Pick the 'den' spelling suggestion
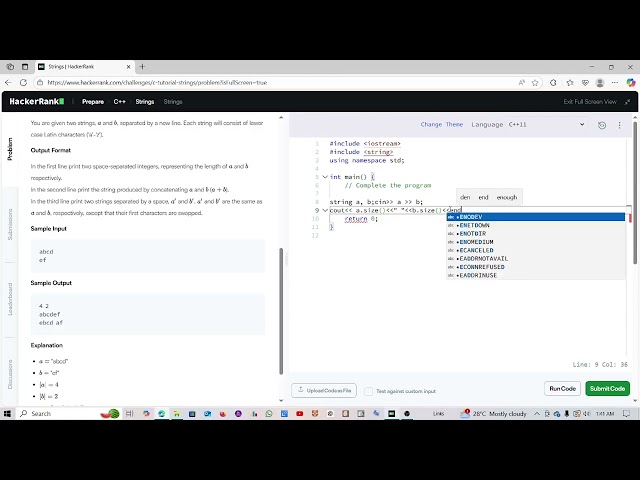The height and width of the screenshot is (480, 640). [465, 197]
